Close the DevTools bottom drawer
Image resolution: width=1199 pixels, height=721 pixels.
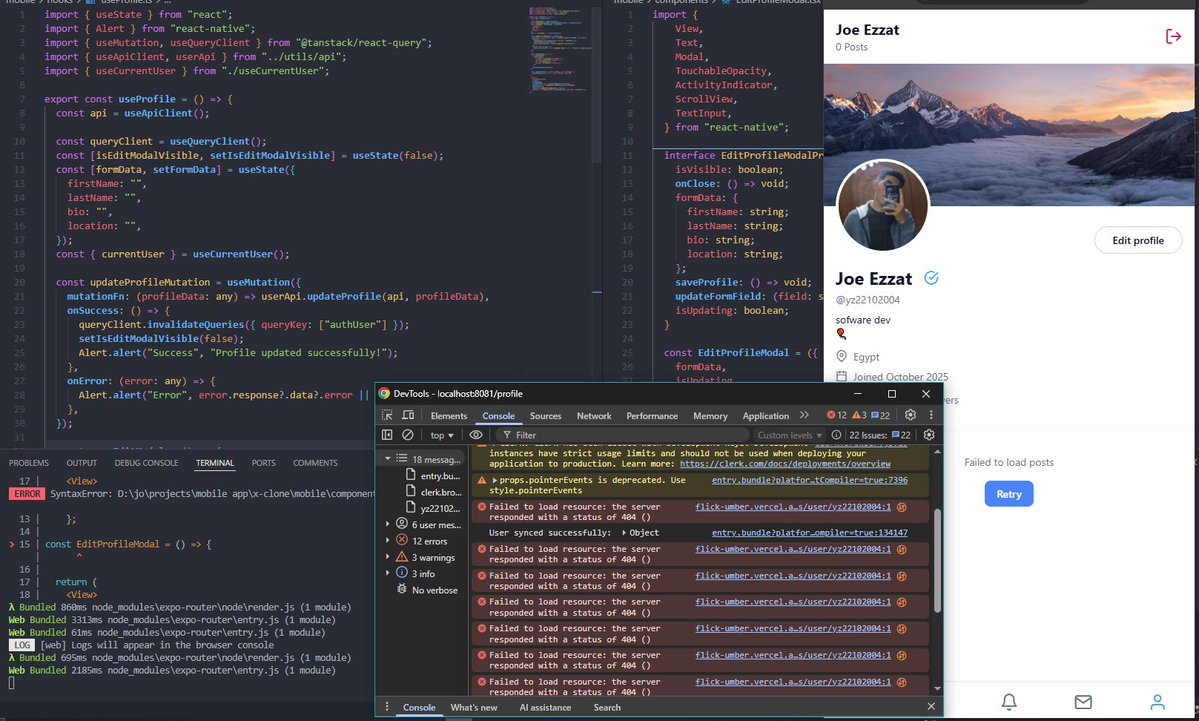931,706
